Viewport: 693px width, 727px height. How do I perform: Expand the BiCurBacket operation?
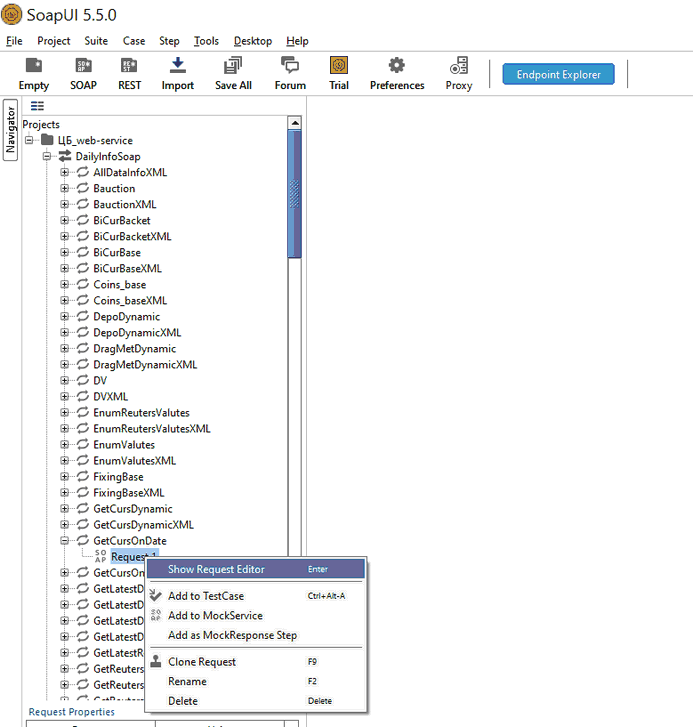tap(64, 220)
